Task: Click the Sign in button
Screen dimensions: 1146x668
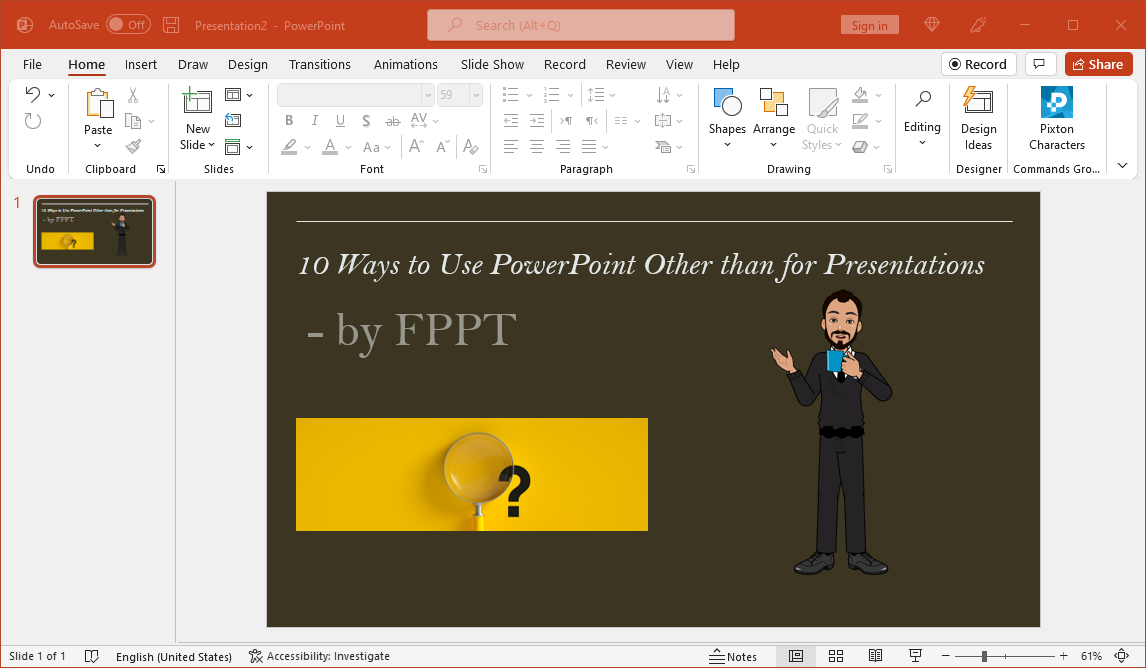Action: point(869,25)
